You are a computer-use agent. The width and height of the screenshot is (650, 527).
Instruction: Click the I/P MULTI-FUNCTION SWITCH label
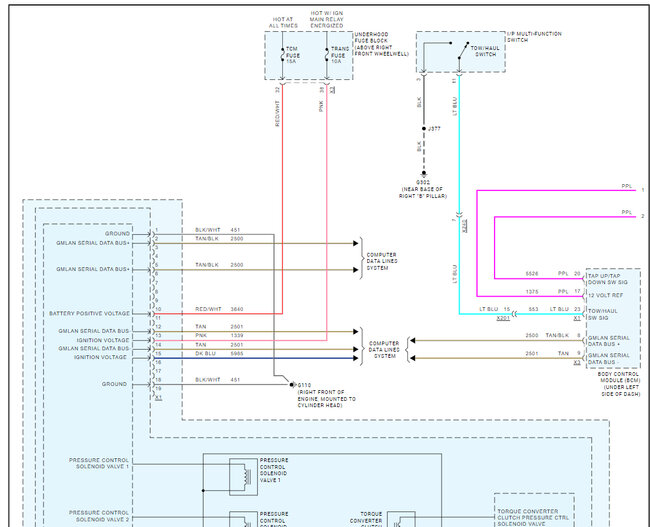[x=534, y=37]
